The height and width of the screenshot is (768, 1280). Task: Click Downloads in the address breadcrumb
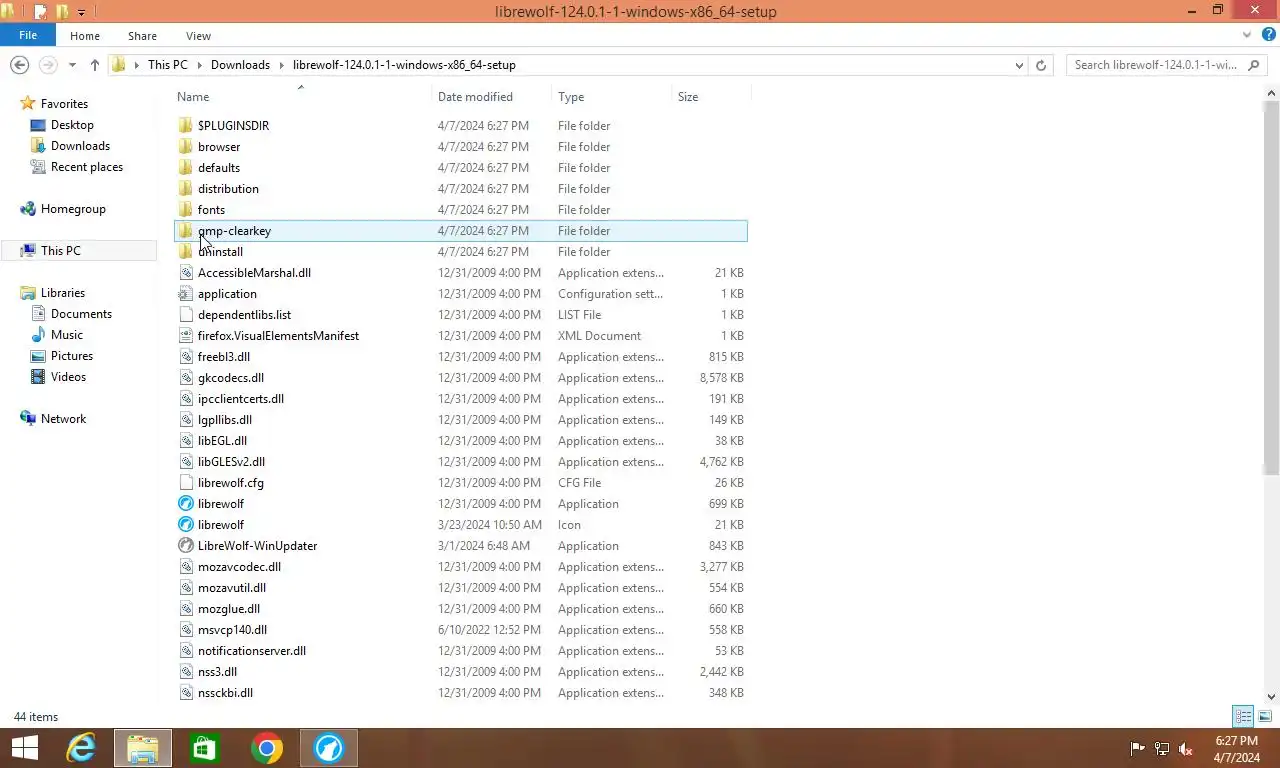(x=240, y=65)
